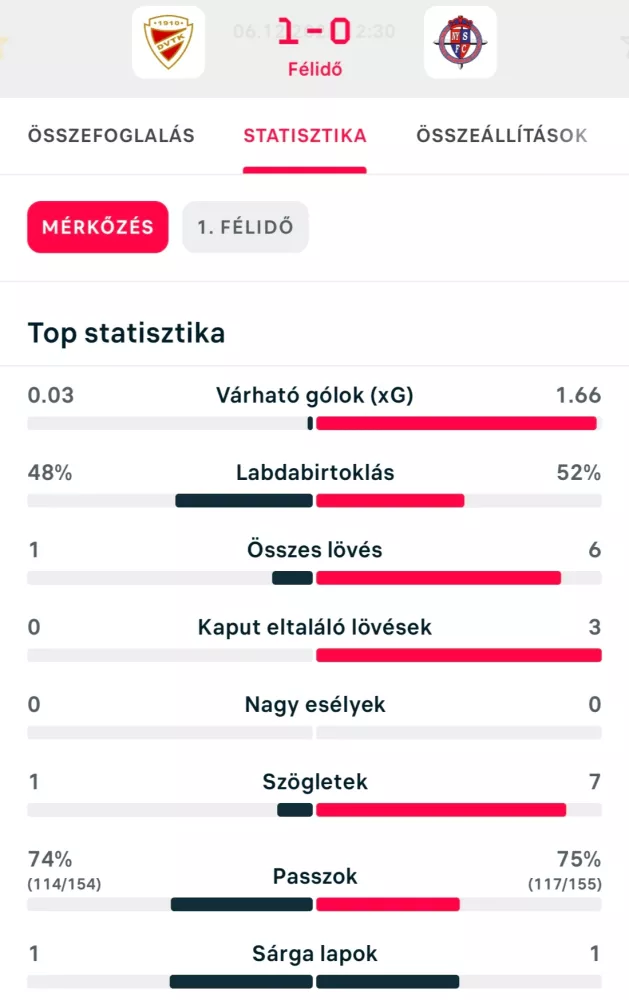Click the Szögletek red bar
The width and height of the screenshot is (629, 1000).
pyautogui.click(x=441, y=810)
